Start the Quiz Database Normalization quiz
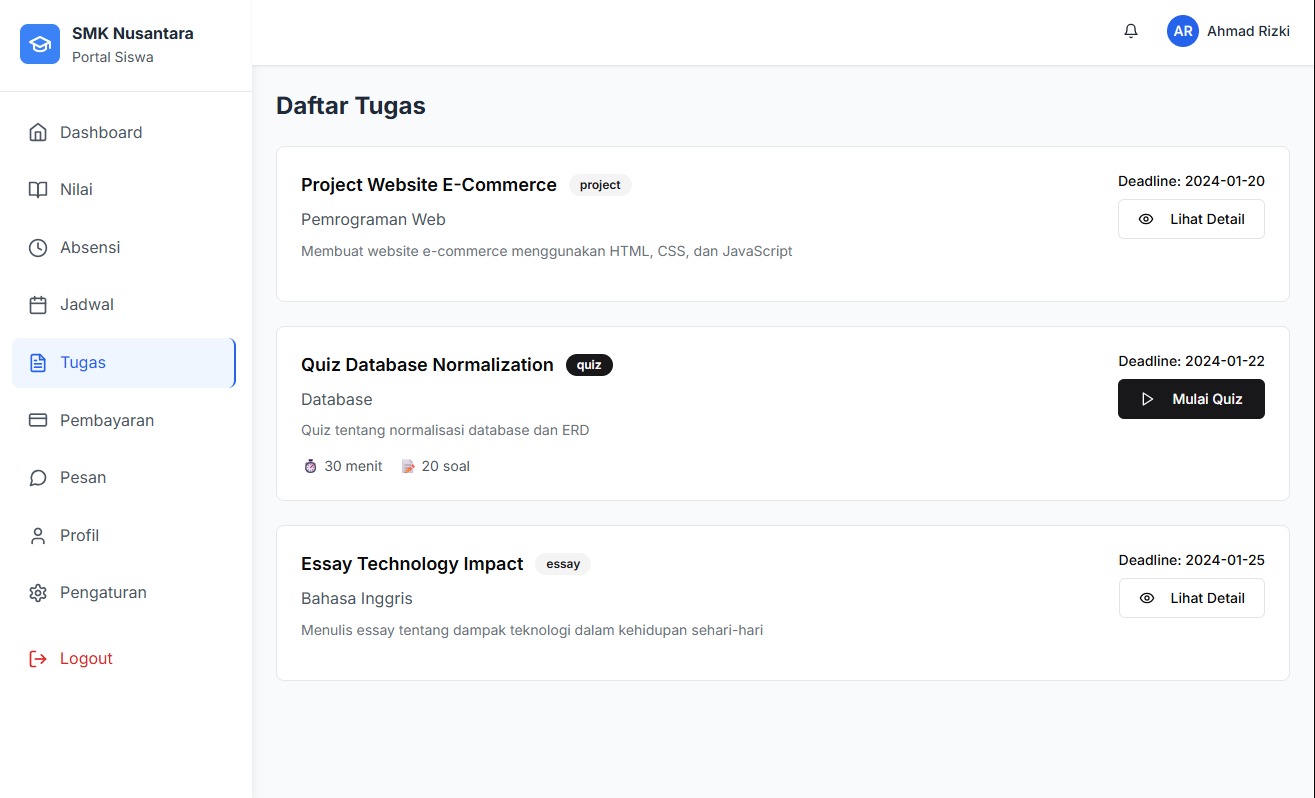This screenshot has width=1315, height=798. pyautogui.click(x=1190, y=399)
